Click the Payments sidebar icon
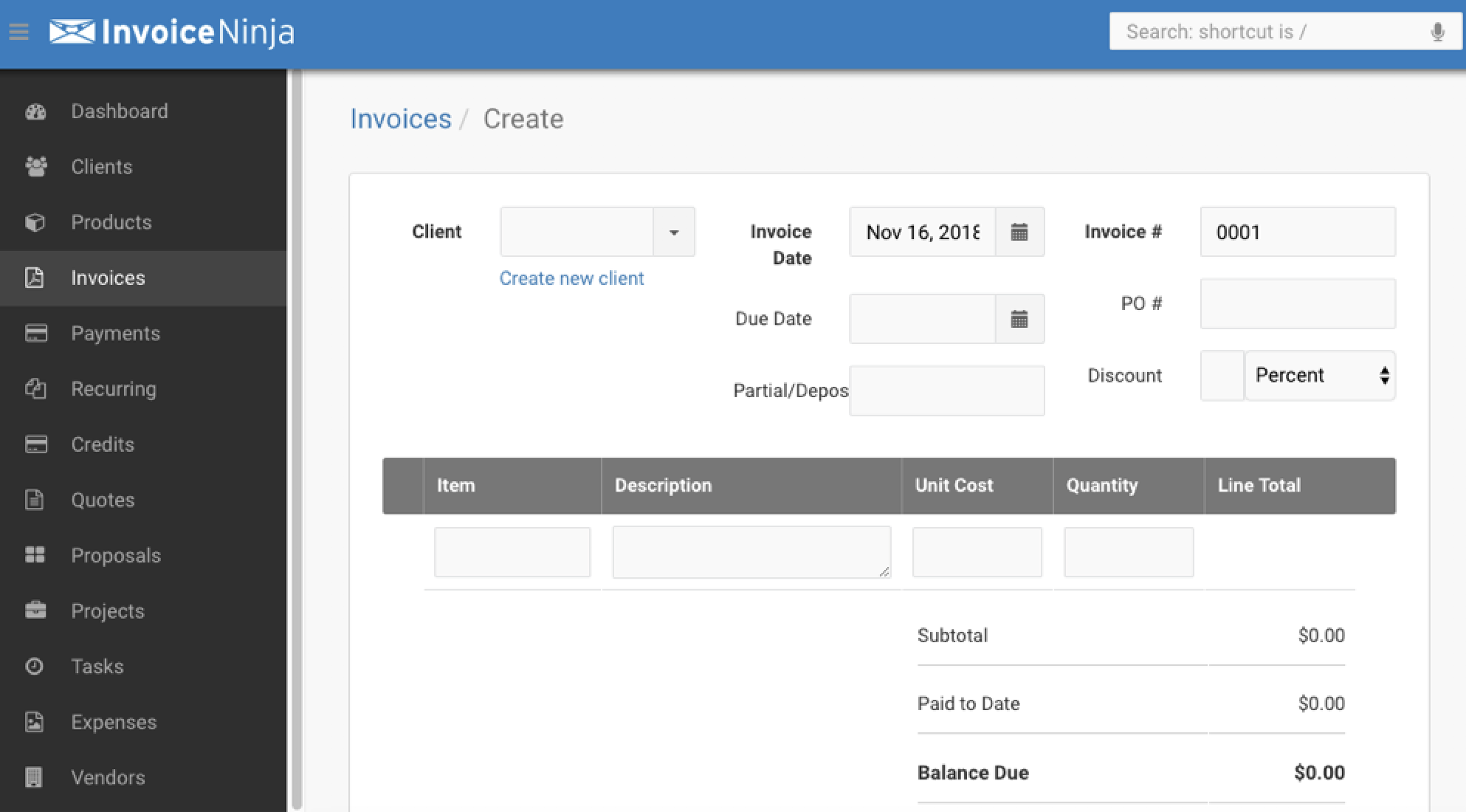This screenshot has width=1466, height=812. click(35, 333)
